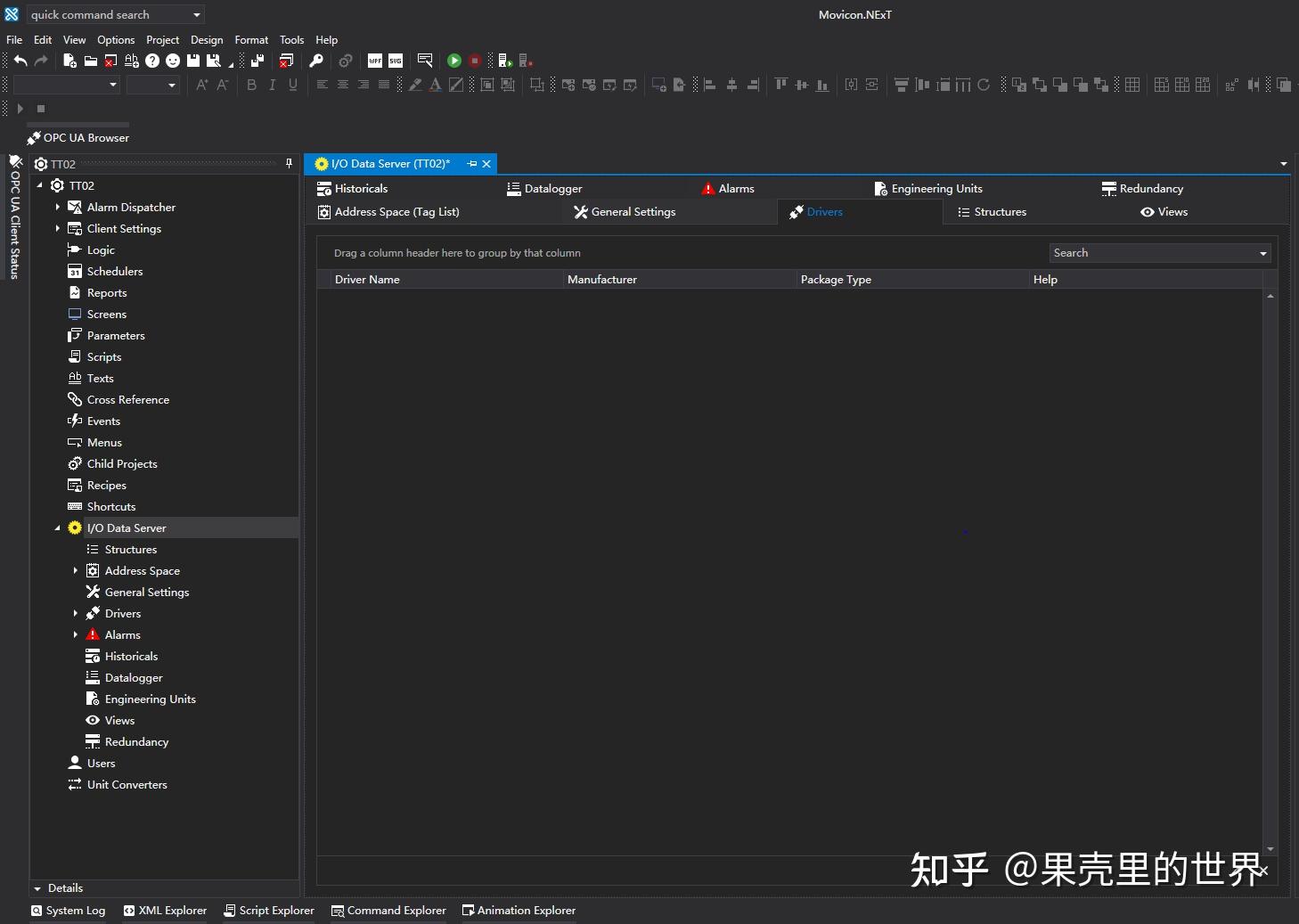Image resolution: width=1299 pixels, height=924 pixels.
Task: Click the open folder toolbar icon
Action: tap(90, 61)
